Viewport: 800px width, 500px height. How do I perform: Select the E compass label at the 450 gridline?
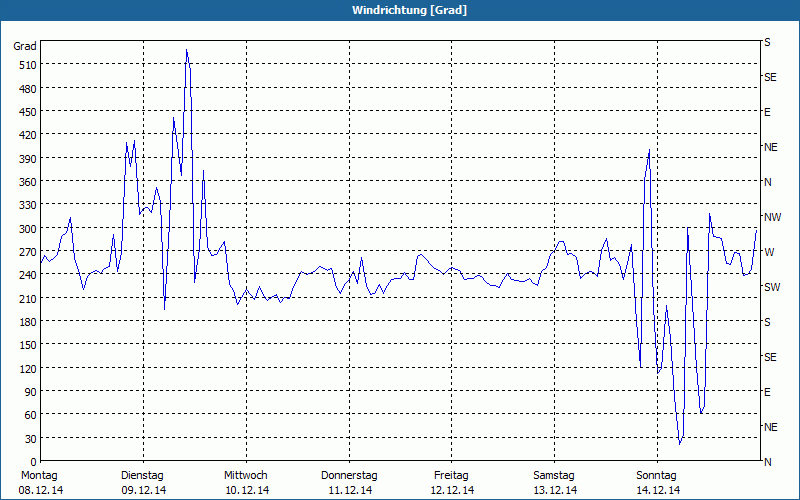coord(767,112)
